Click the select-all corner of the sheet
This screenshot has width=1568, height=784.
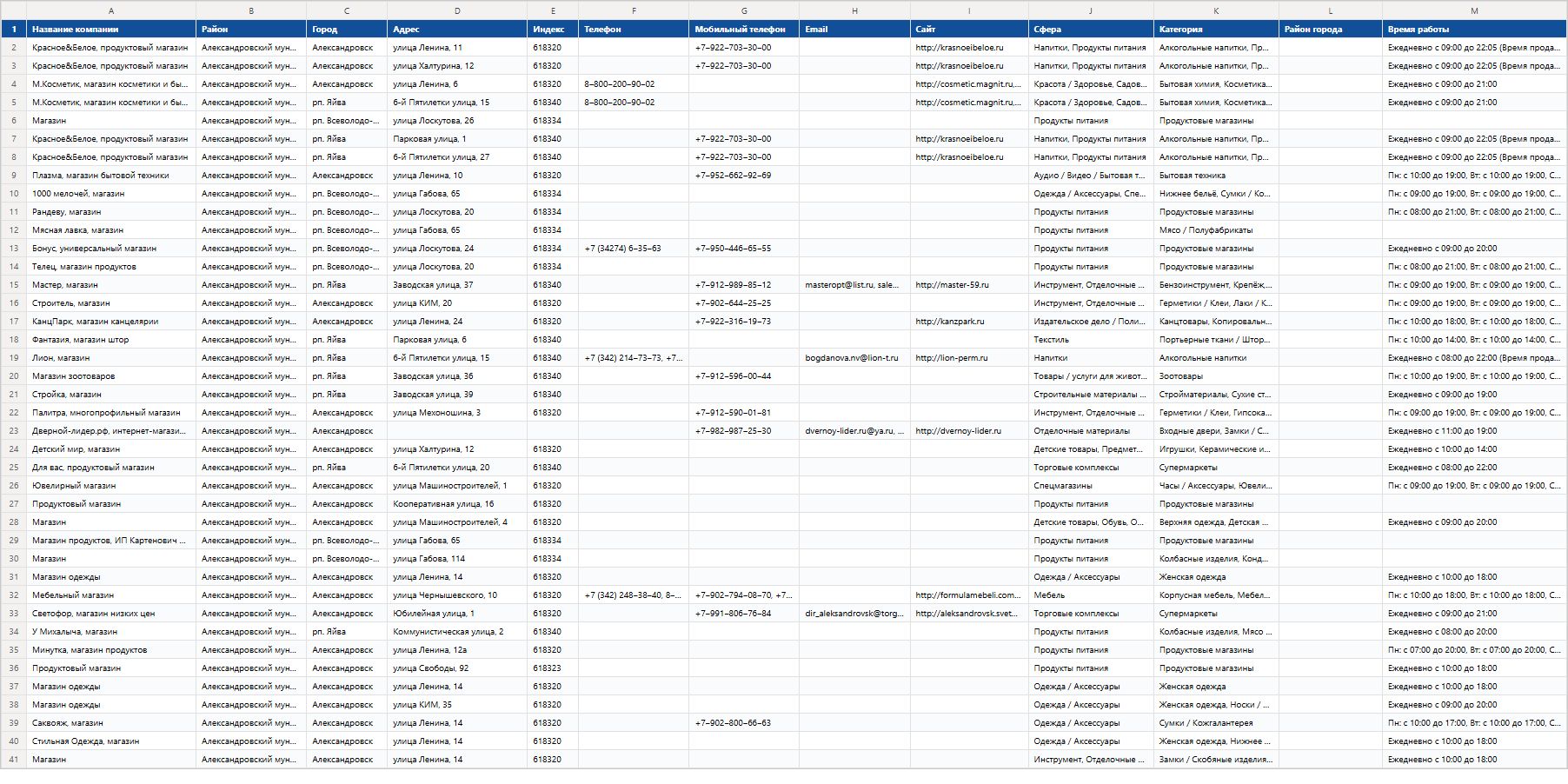coord(14,10)
